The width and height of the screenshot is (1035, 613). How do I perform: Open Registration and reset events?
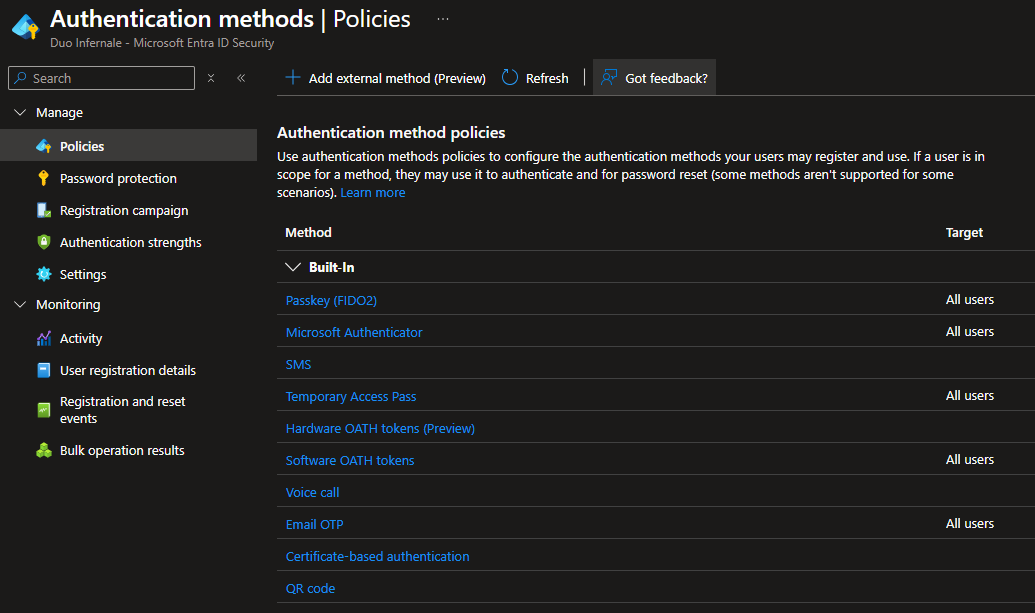[x=122, y=410]
